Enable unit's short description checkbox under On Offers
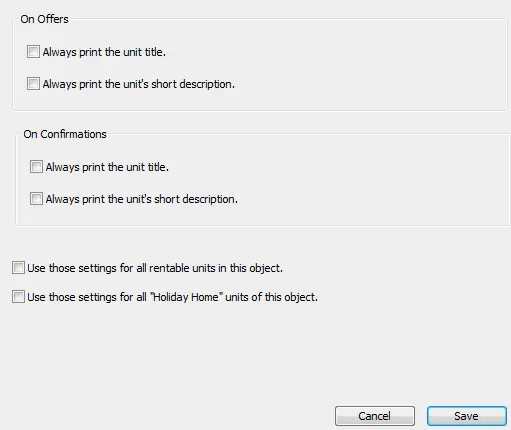Screen dimensions: 511x430 click(x=33, y=84)
